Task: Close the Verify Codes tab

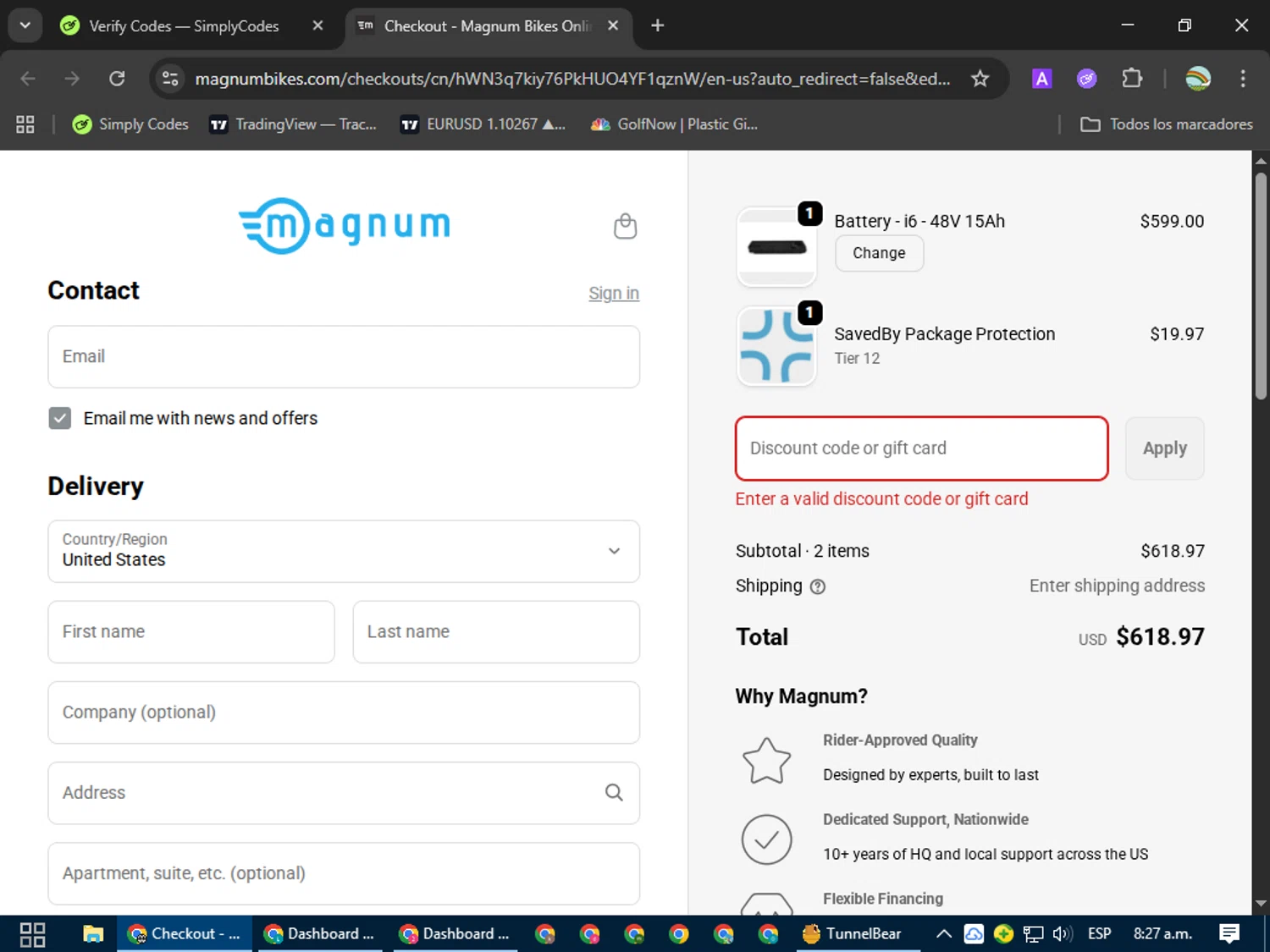Action: tap(317, 25)
